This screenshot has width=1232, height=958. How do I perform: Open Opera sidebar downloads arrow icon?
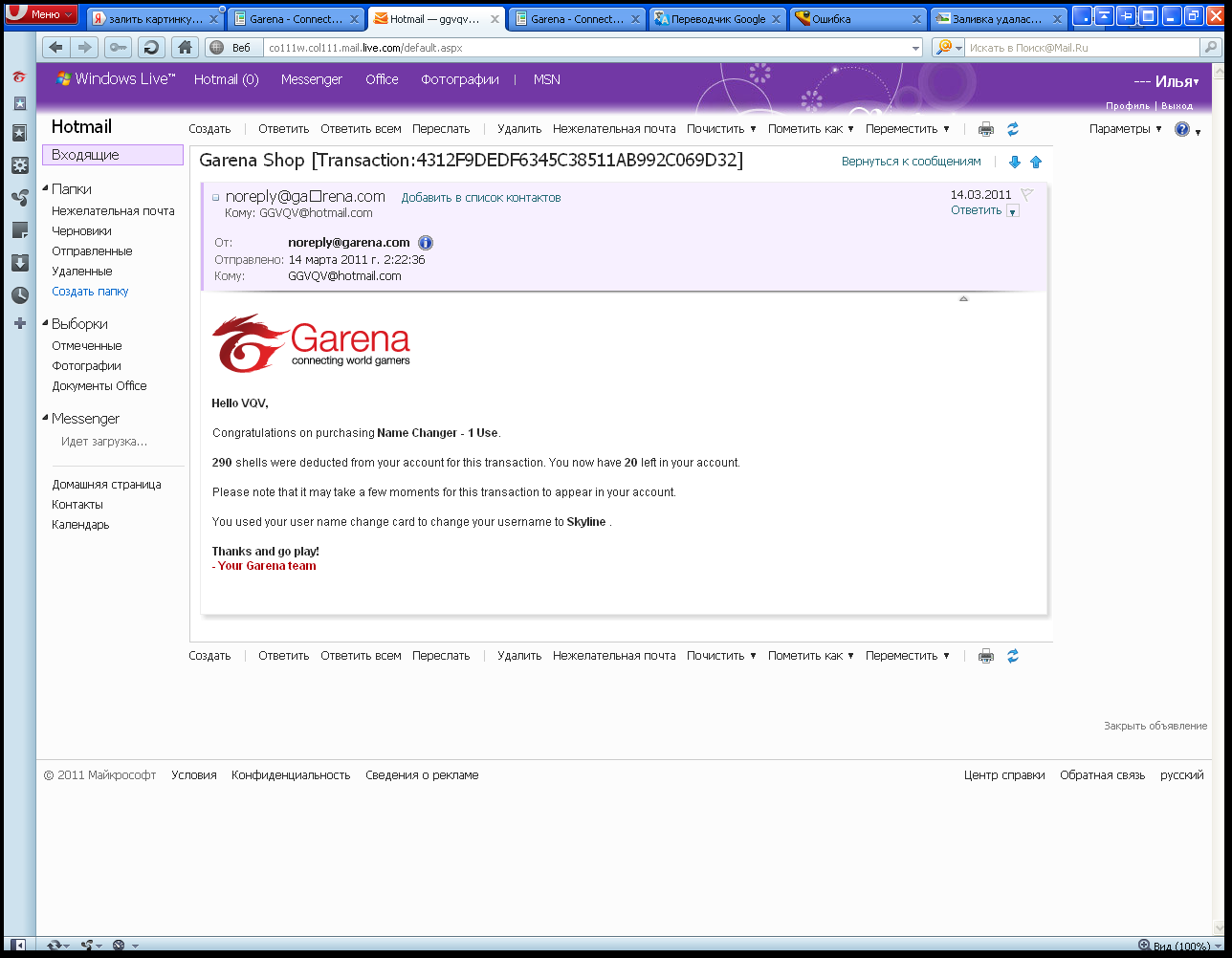[x=19, y=263]
